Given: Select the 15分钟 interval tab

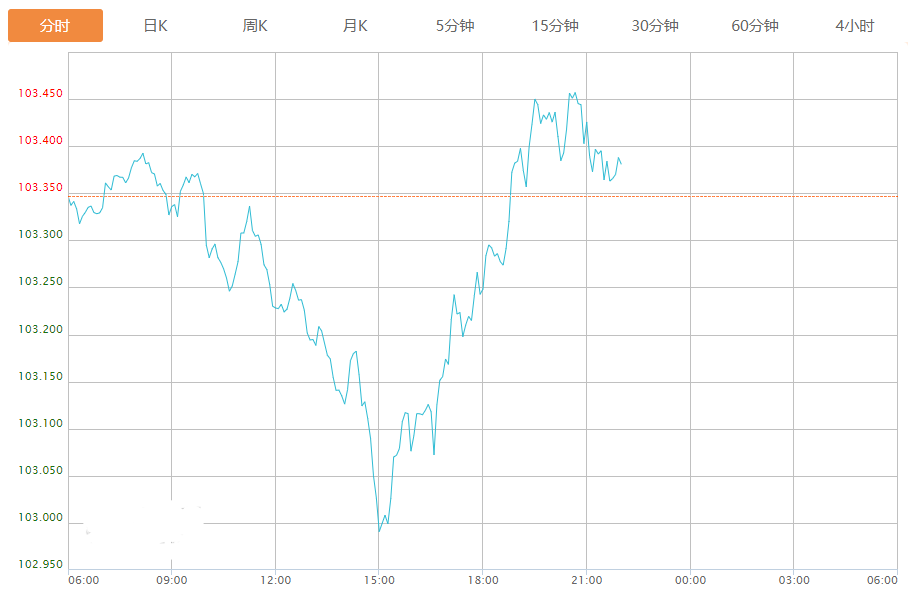Looking at the screenshot, I should 555,26.
